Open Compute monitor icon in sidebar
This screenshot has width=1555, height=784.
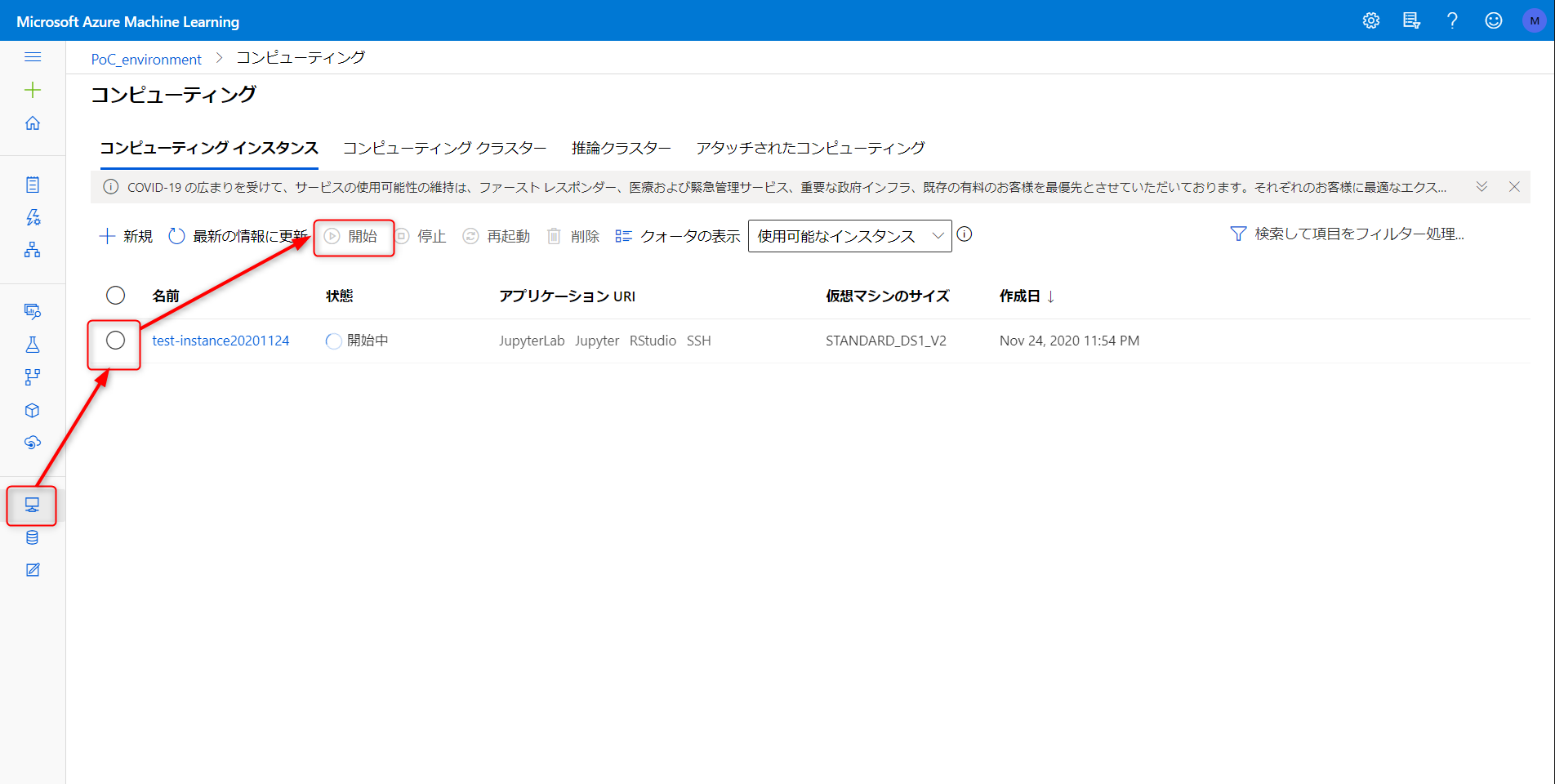coord(33,505)
